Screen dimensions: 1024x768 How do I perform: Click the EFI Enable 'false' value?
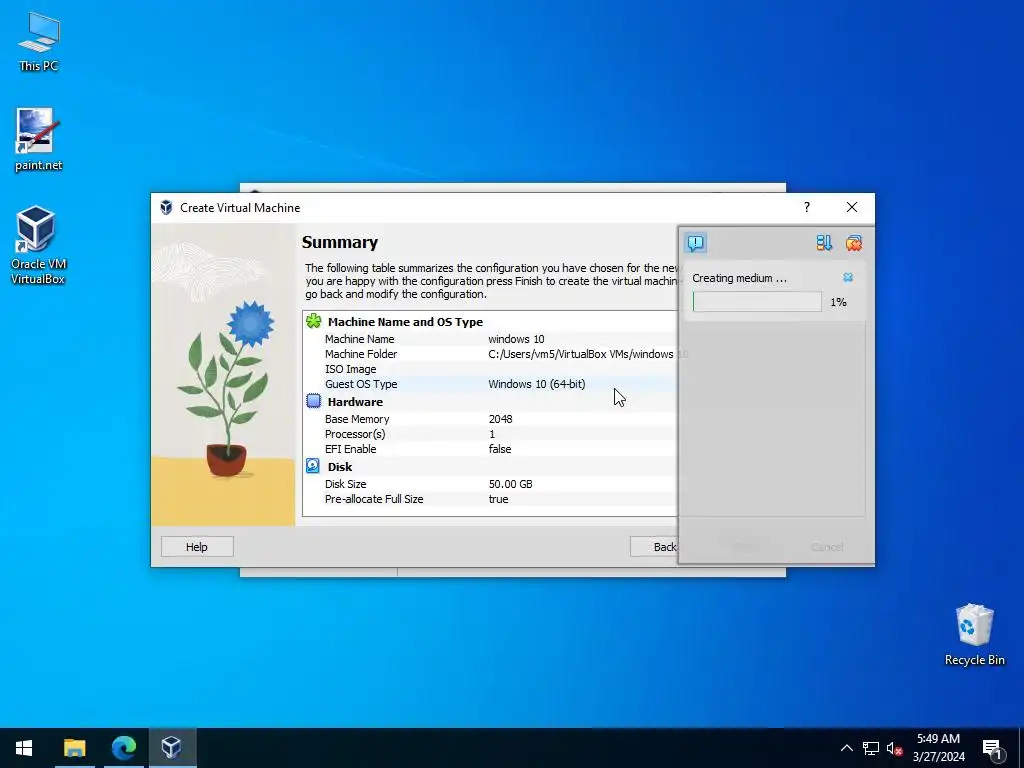500,449
